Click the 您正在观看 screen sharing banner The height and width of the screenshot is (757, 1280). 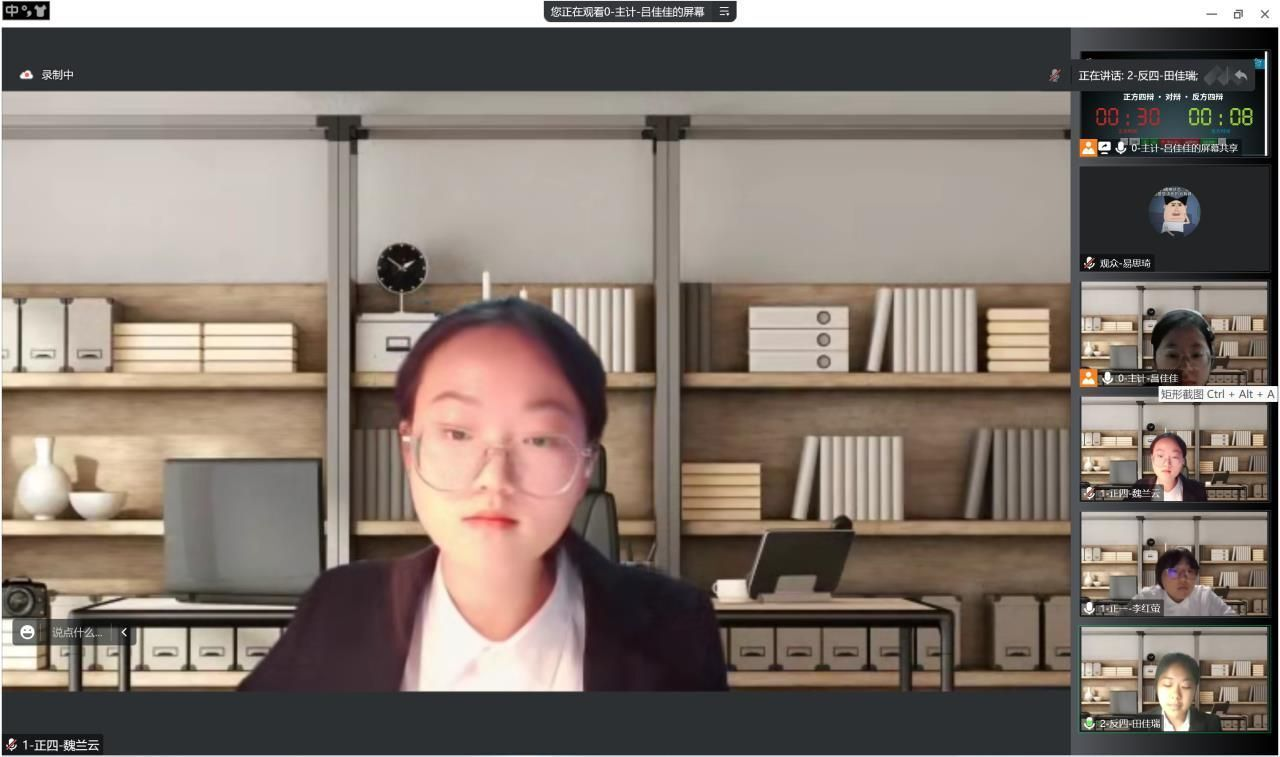[x=627, y=11]
